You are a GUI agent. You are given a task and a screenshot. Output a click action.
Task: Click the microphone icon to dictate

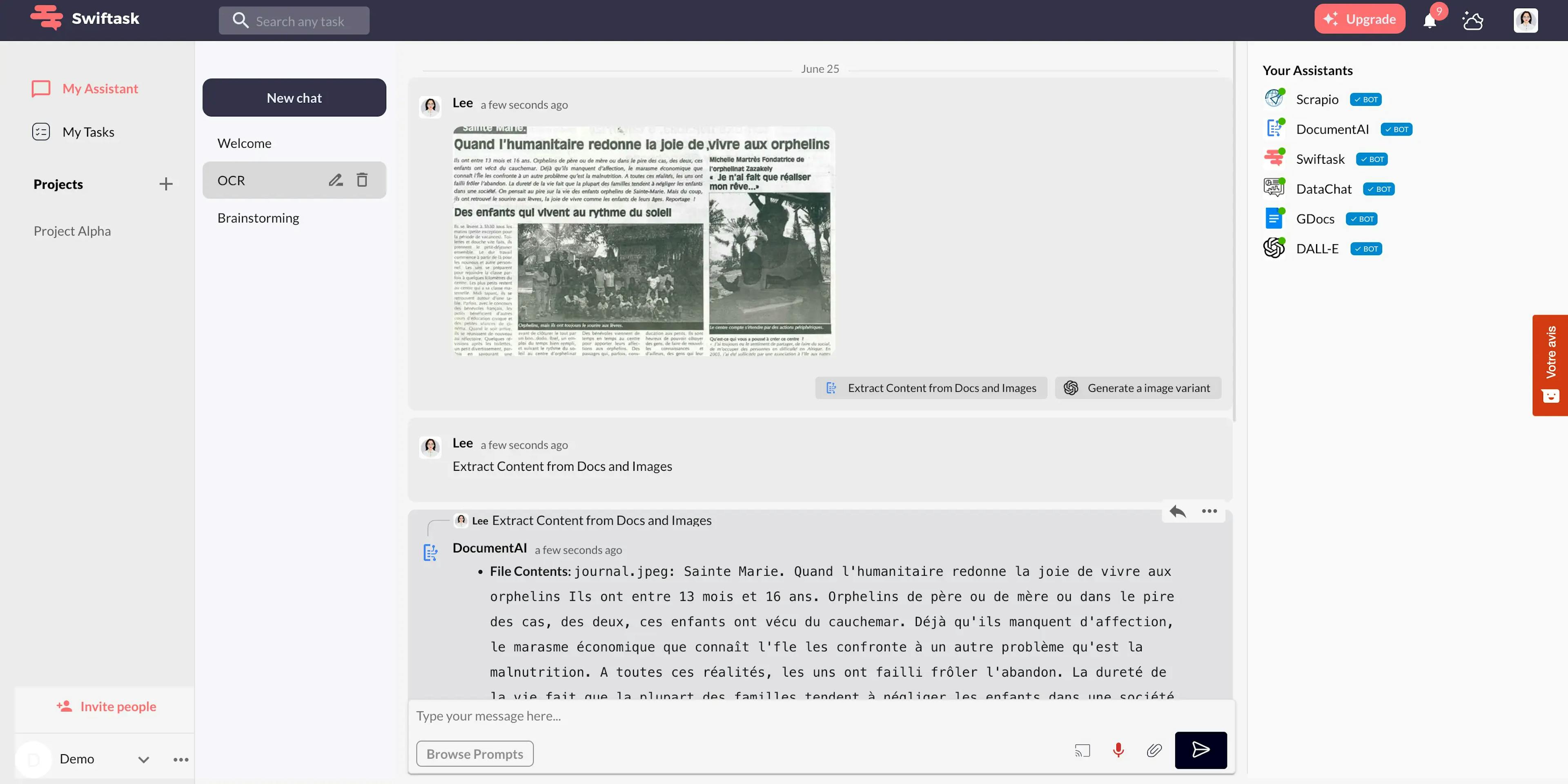[1118, 750]
